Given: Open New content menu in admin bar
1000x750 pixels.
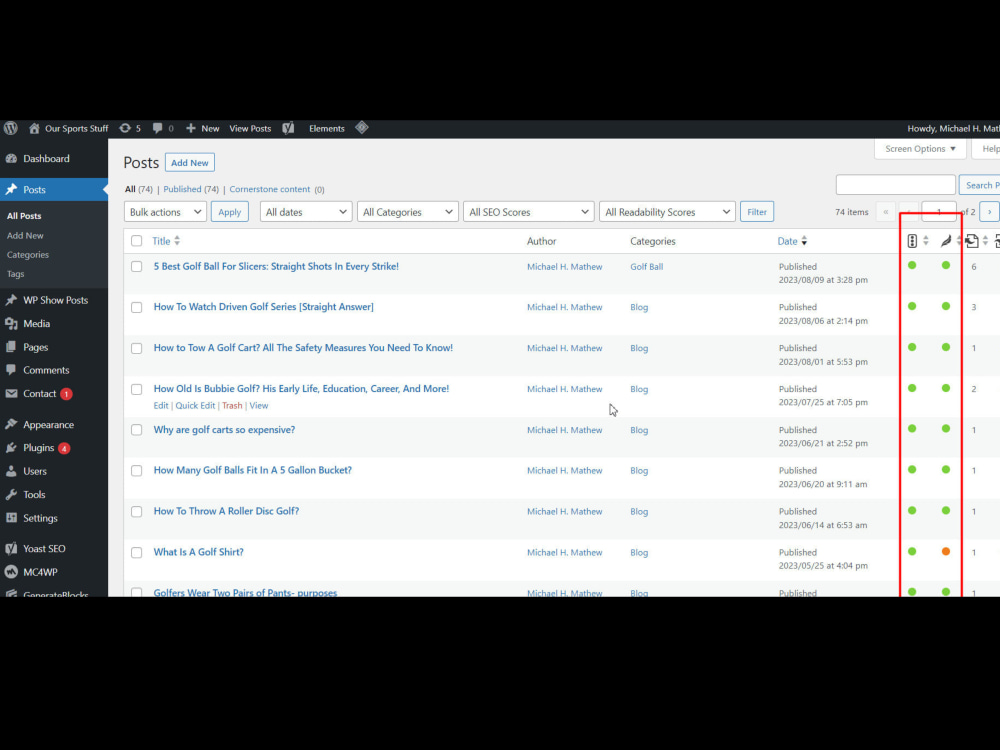Looking at the screenshot, I should coord(203,128).
